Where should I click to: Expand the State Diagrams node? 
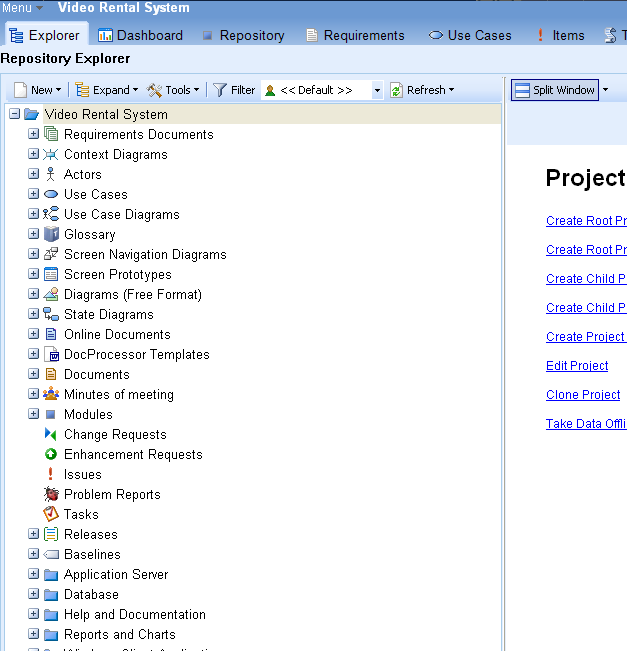tap(34, 313)
